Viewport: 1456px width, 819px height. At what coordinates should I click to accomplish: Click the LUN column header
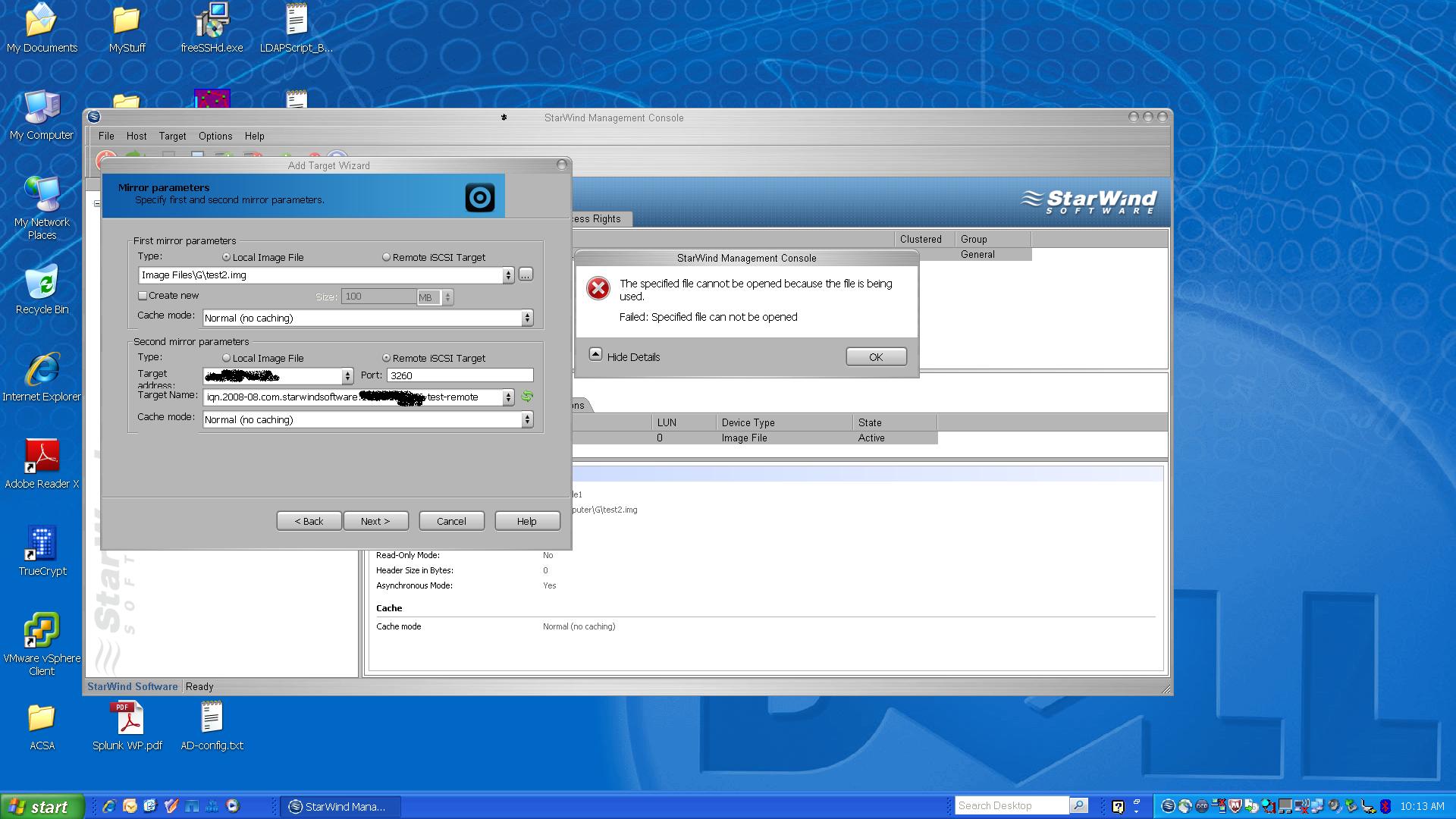(x=683, y=422)
